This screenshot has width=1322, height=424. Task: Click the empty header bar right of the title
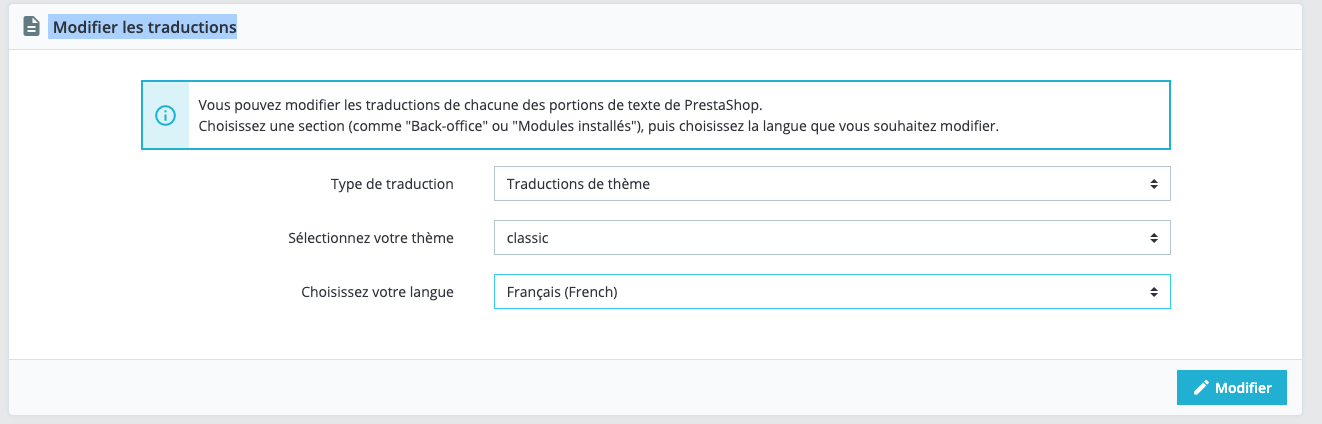770,27
